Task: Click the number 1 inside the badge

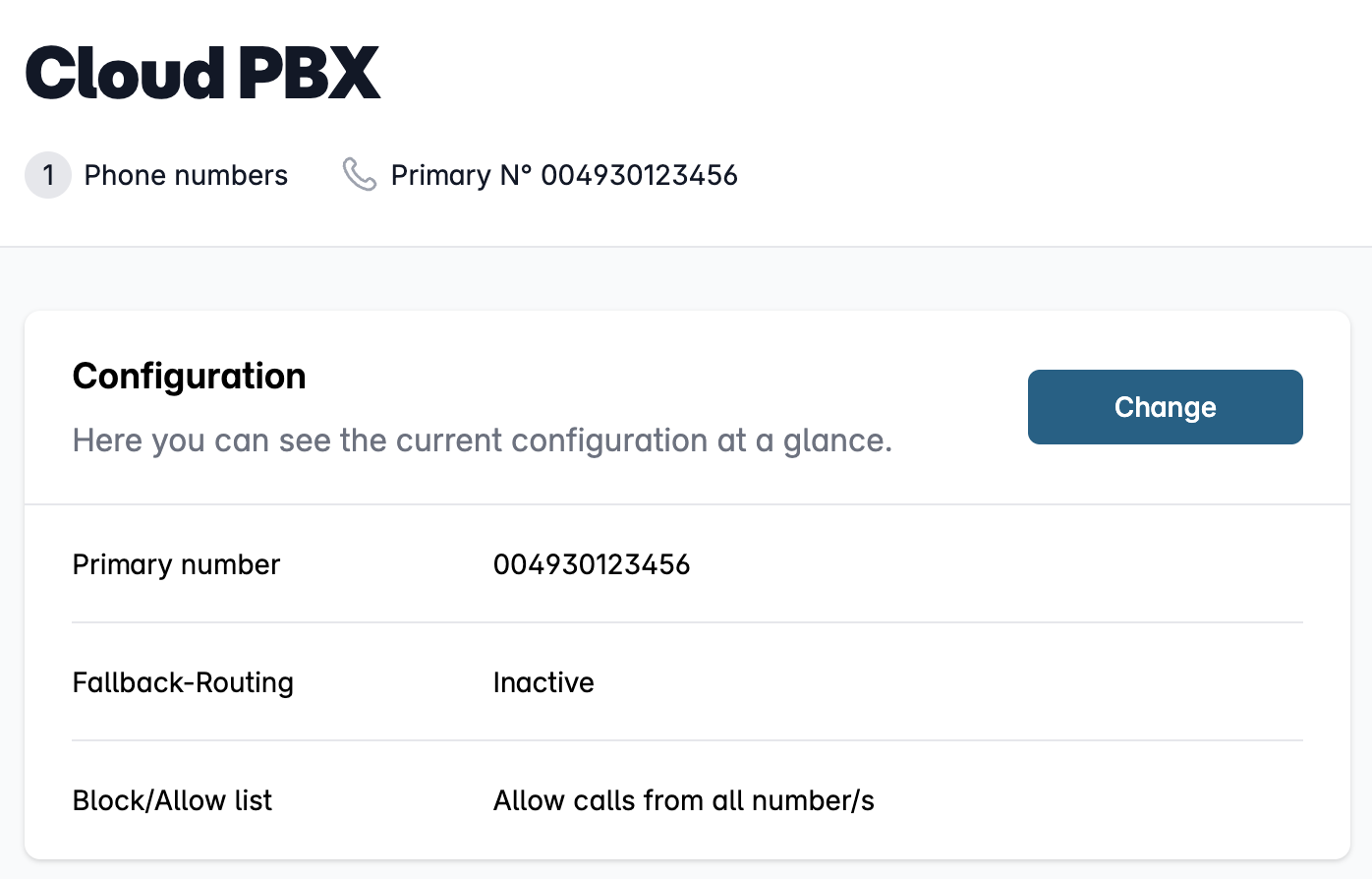Action: [x=48, y=175]
